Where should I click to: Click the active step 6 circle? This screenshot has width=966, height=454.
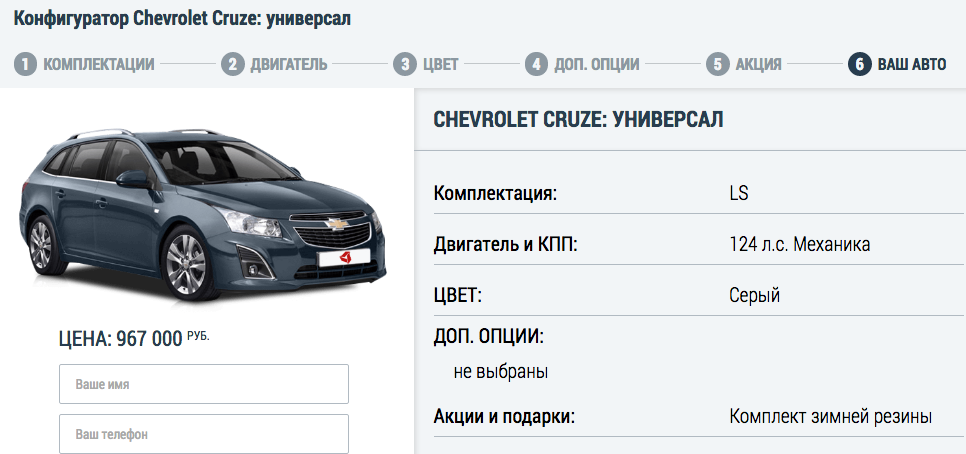click(x=860, y=64)
